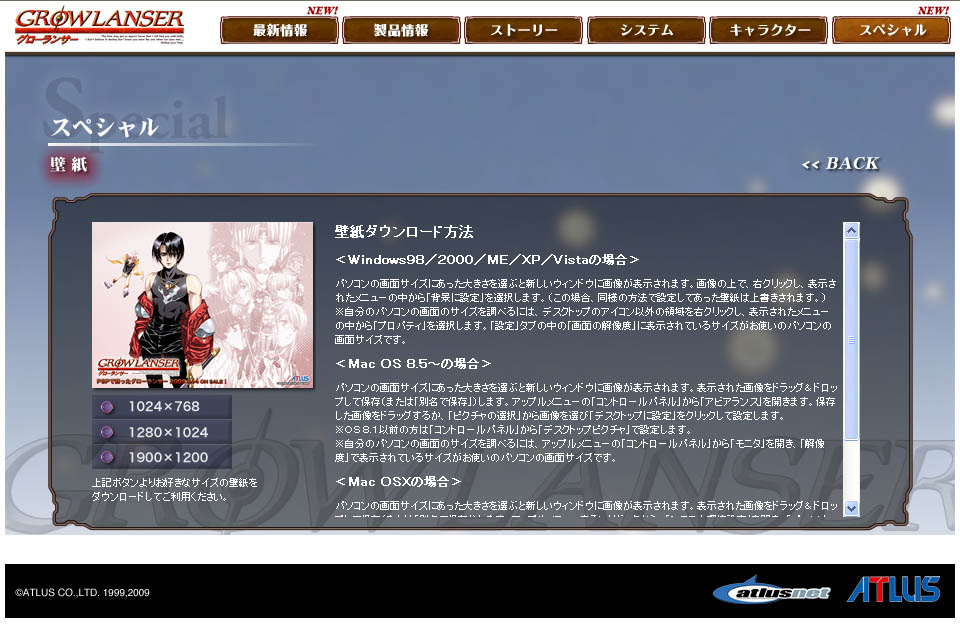The width and height of the screenshot is (960, 625).
Task: Click the 上記ボタンより download note text
Action: point(174,489)
